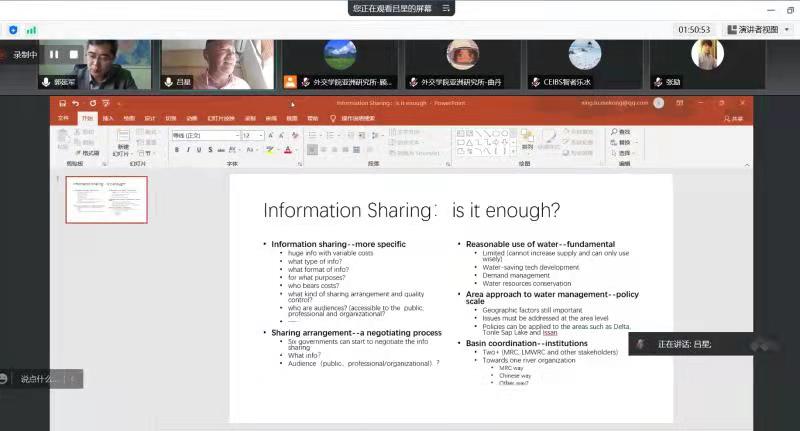
Task: Switch to the 插入 ribbon tab
Action: 108,118
